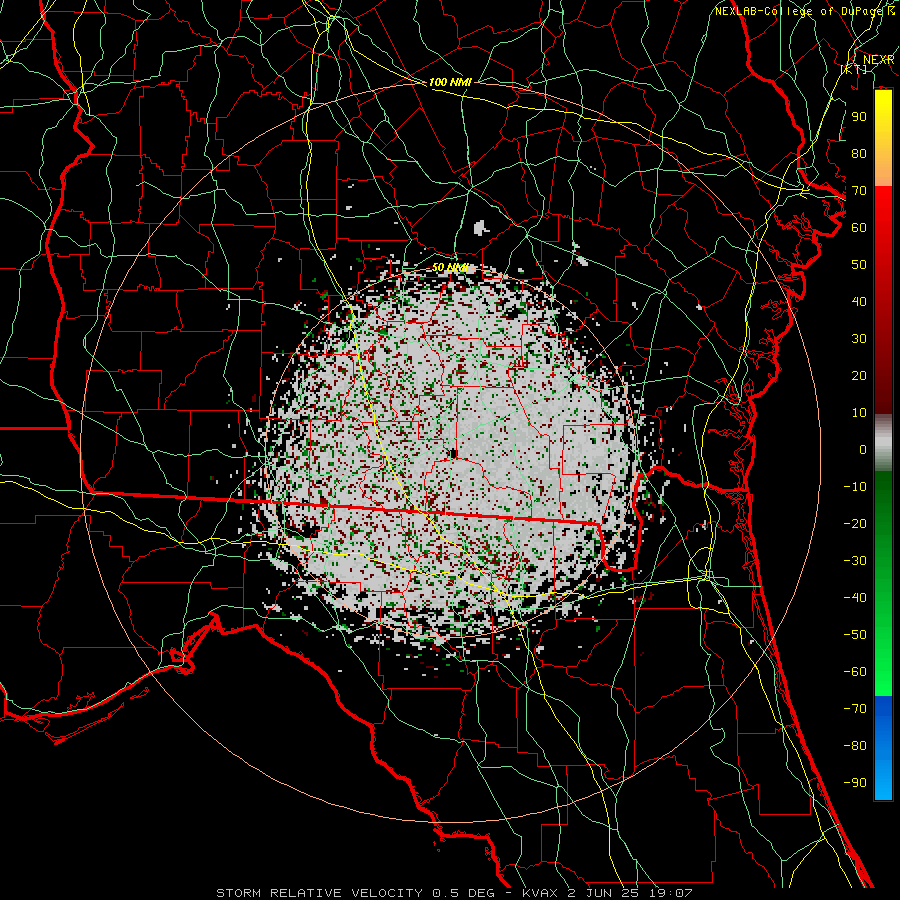Click the "100 NMI" range ring label
Image resolution: width=900 pixels, height=900 pixels.
[450, 82]
